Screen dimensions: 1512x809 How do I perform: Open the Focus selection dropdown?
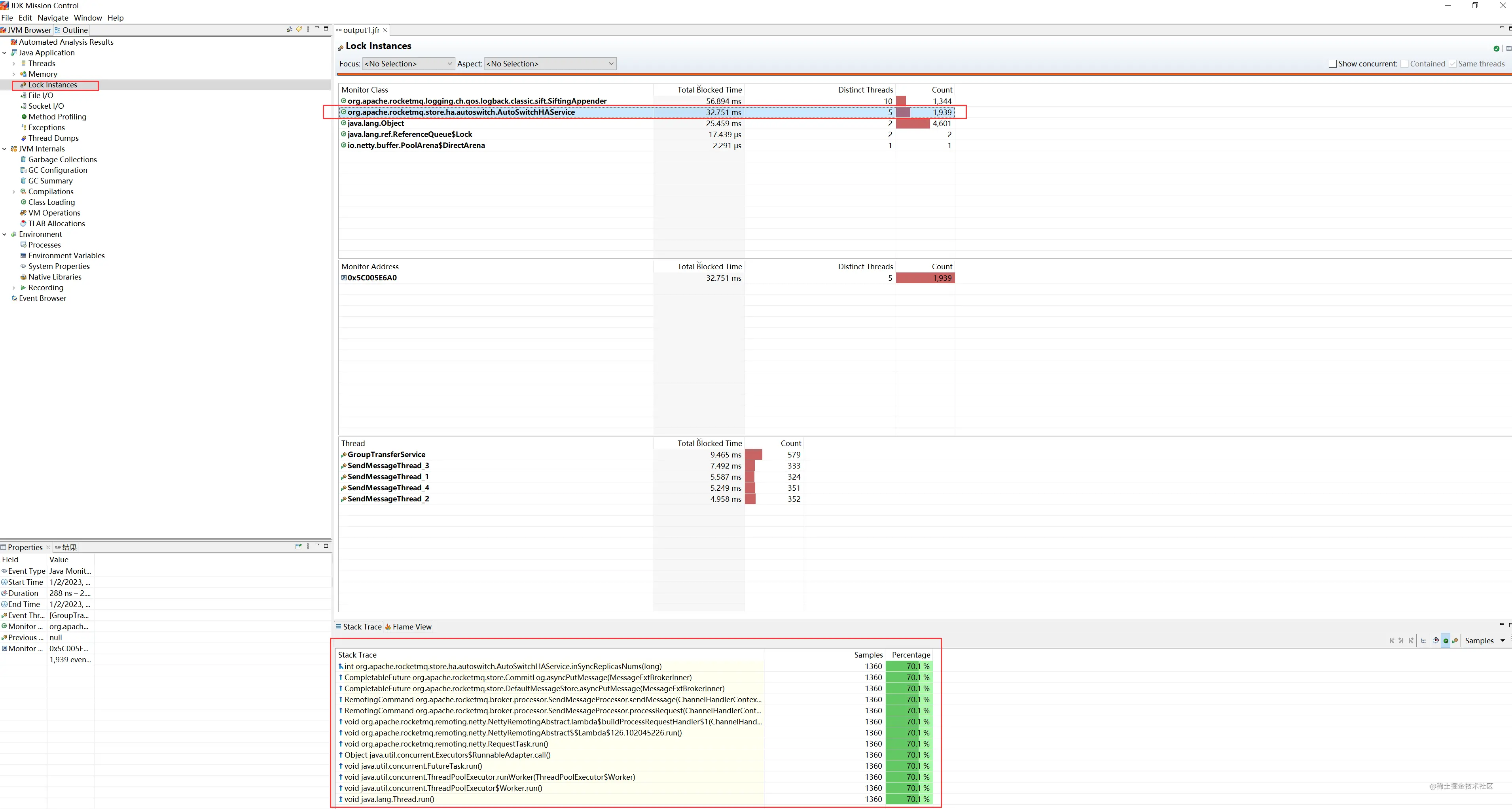(409, 64)
